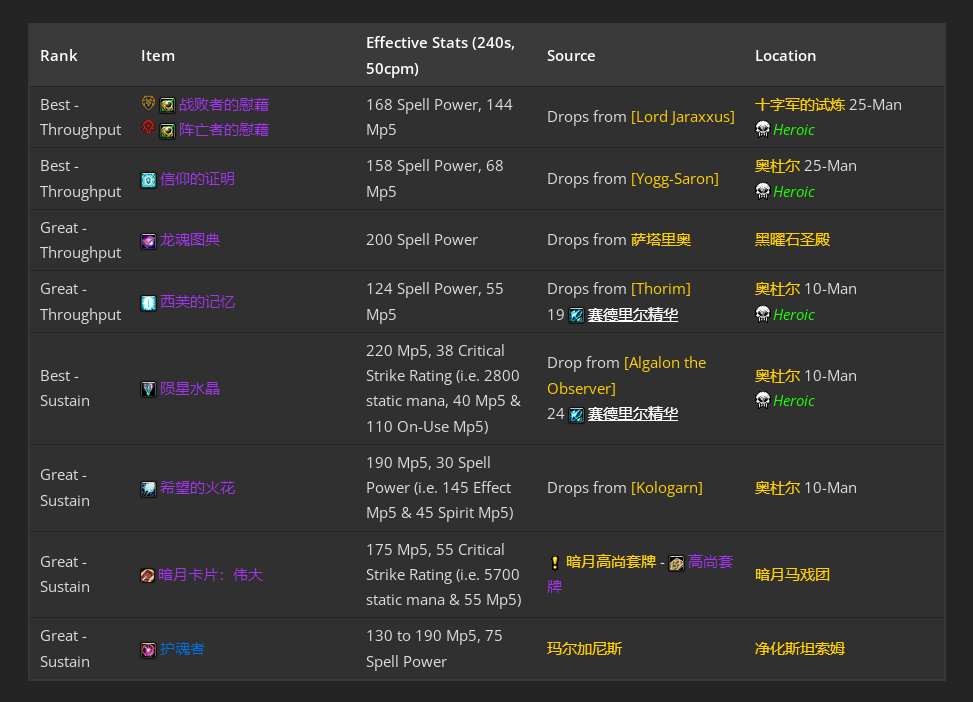Open the 暗月马戏团 location link
The height and width of the screenshot is (702, 973).
[x=792, y=574]
